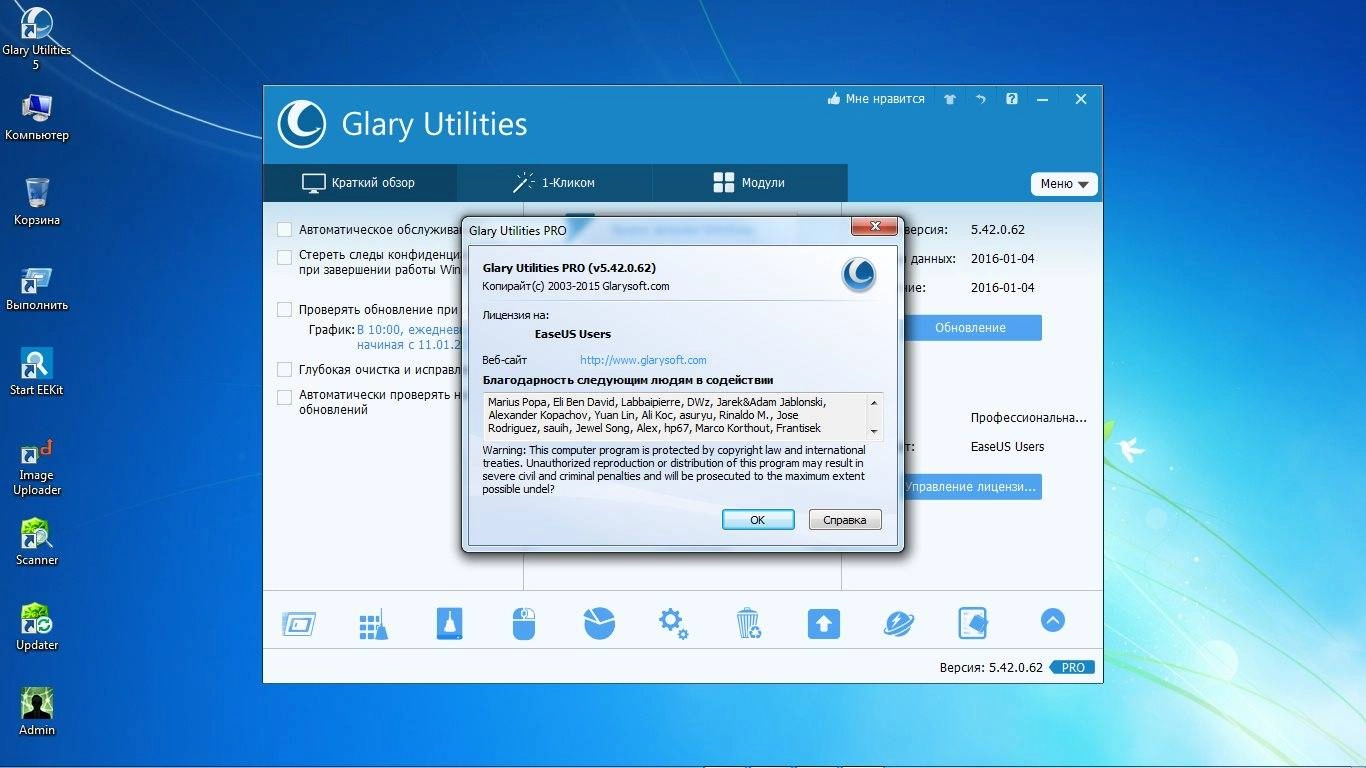This screenshot has height=768, width=1366.
Task: Click the 'Обновление' button
Action: click(x=970, y=328)
